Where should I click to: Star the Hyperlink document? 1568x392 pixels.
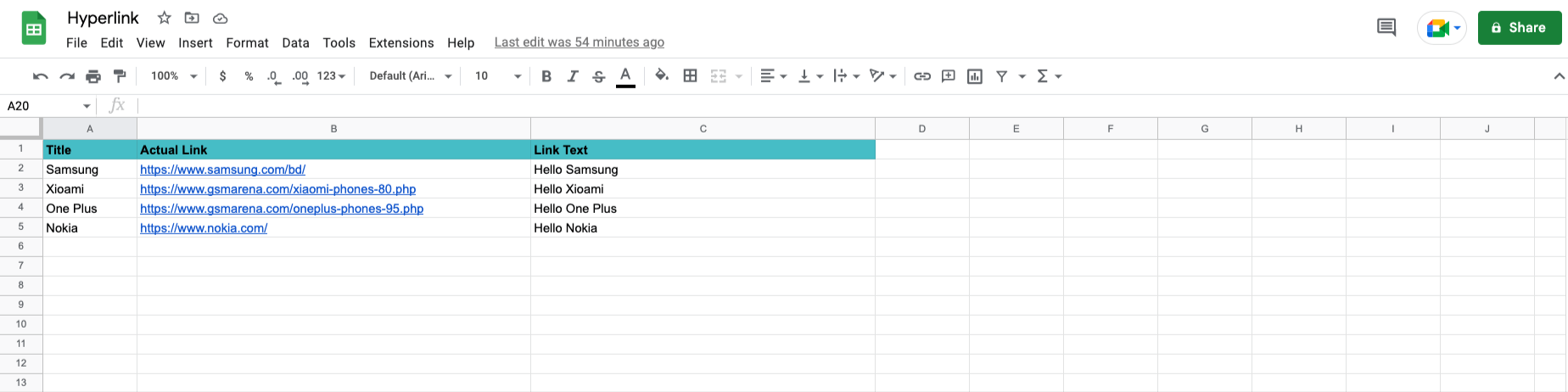tap(165, 18)
